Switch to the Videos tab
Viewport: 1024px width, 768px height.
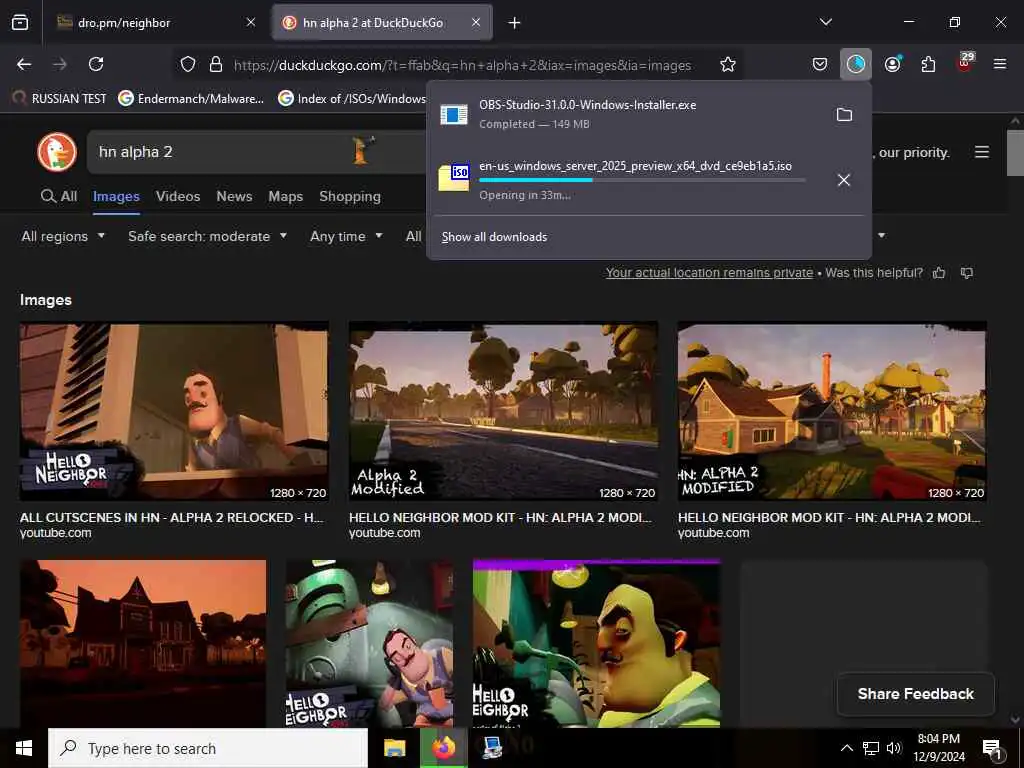pyautogui.click(x=178, y=197)
